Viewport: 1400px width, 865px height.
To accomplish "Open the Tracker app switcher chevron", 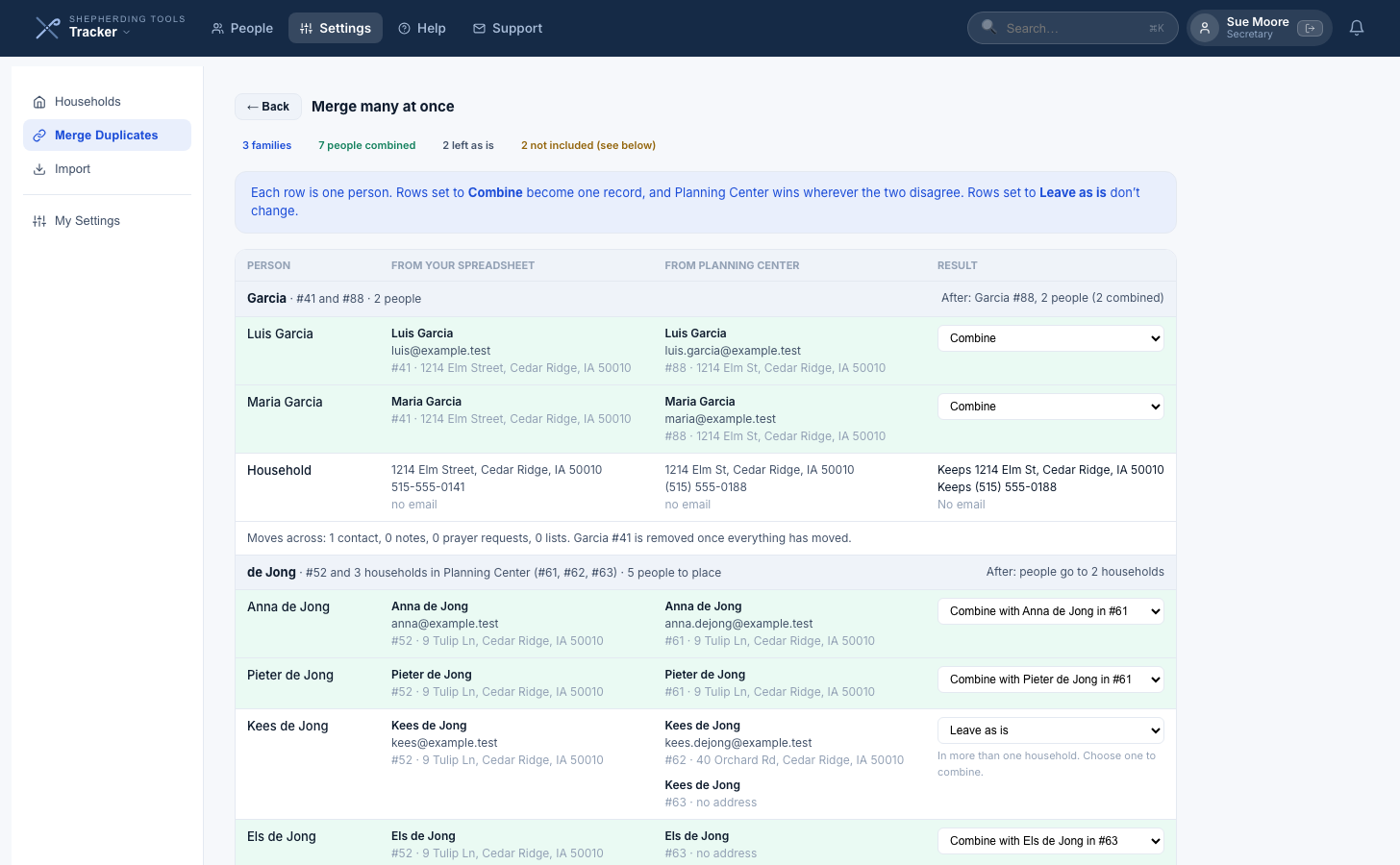I will point(126,33).
